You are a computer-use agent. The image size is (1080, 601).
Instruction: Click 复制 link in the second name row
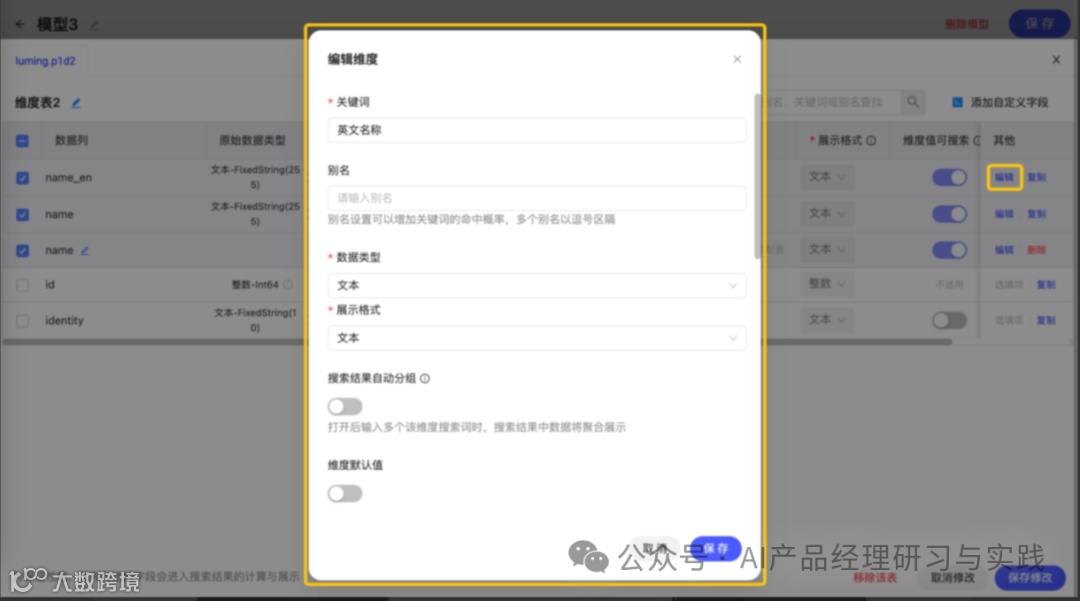1037,214
